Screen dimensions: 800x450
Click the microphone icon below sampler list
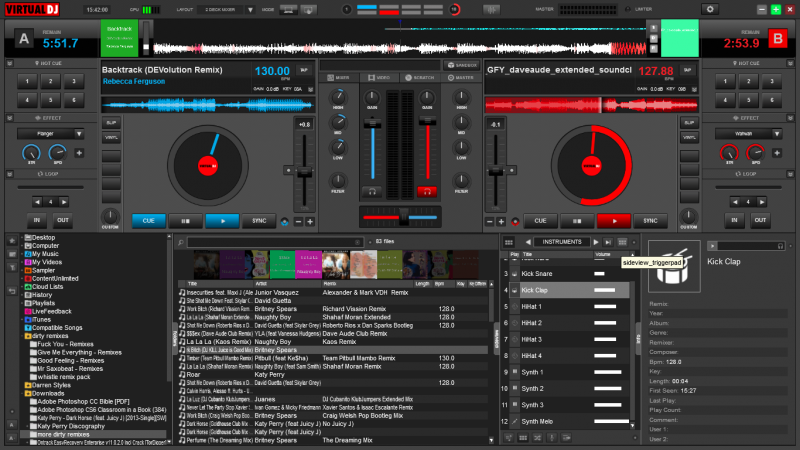pyautogui.click(x=552, y=438)
